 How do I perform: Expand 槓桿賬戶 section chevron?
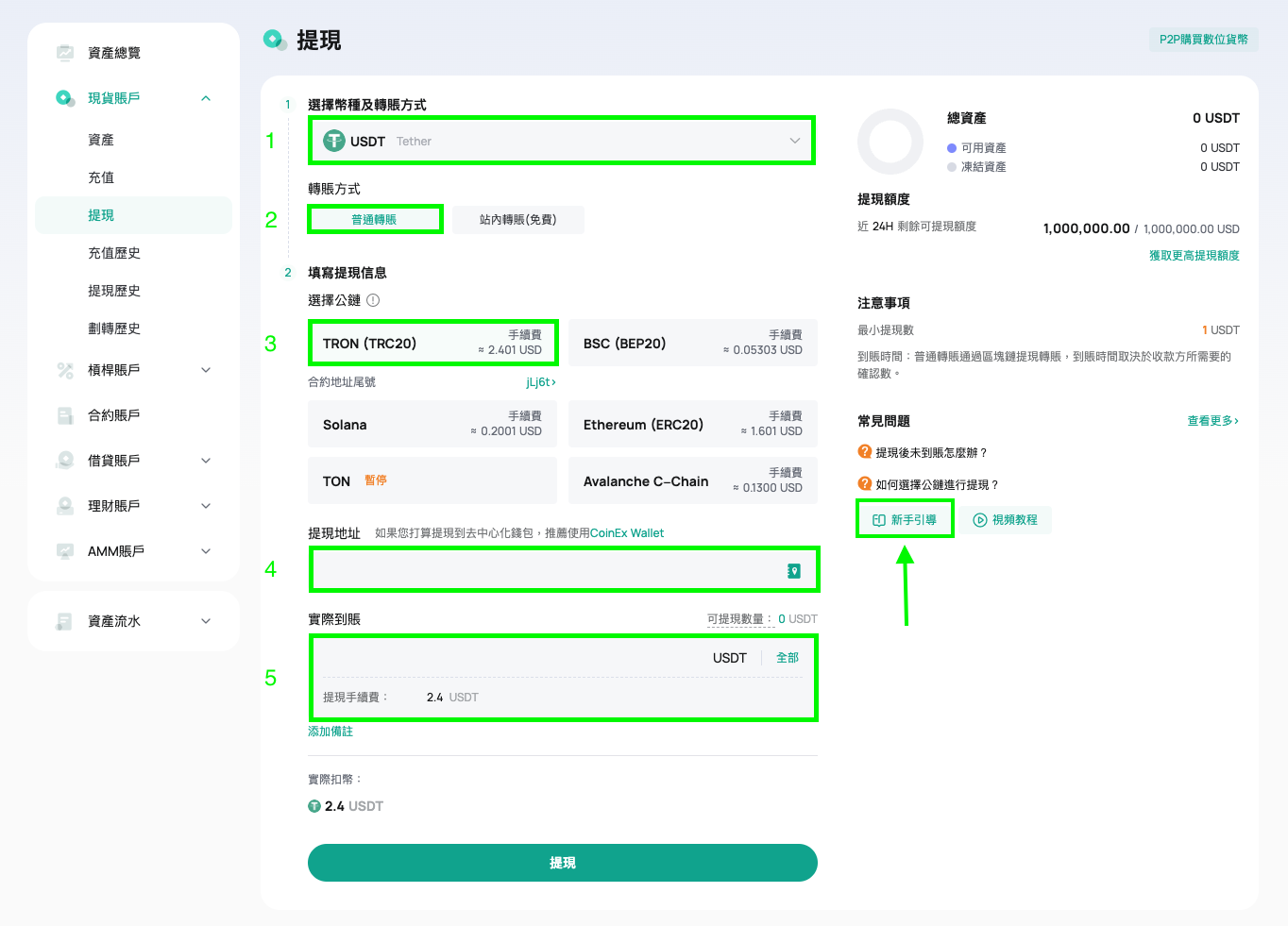point(206,370)
